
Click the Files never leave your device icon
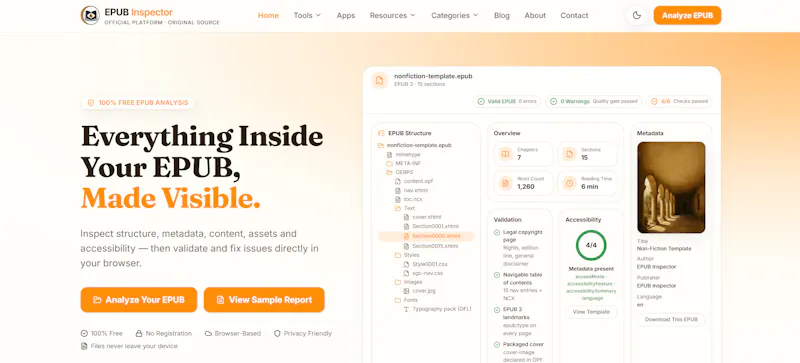point(84,346)
